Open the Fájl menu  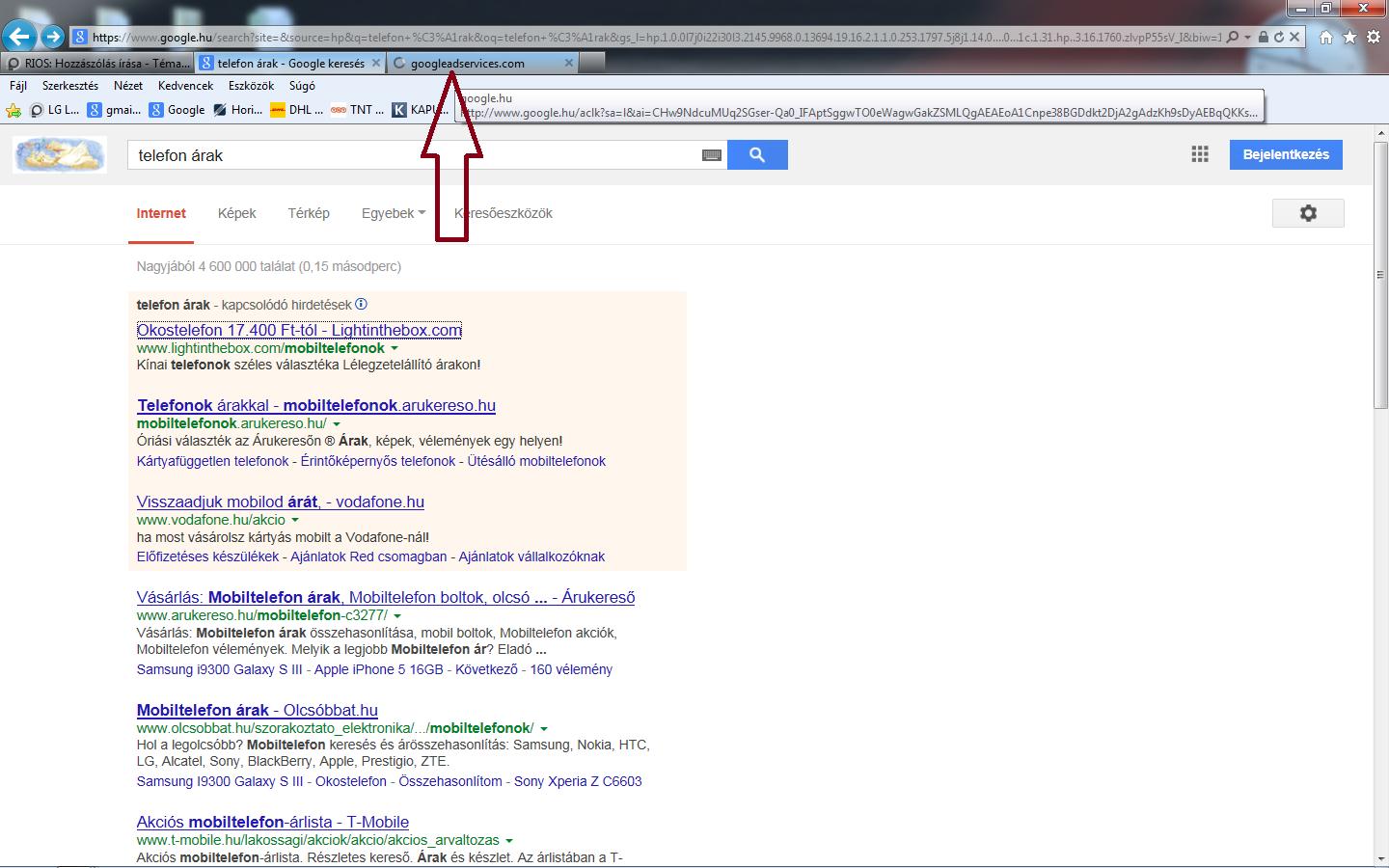pos(18,86)
